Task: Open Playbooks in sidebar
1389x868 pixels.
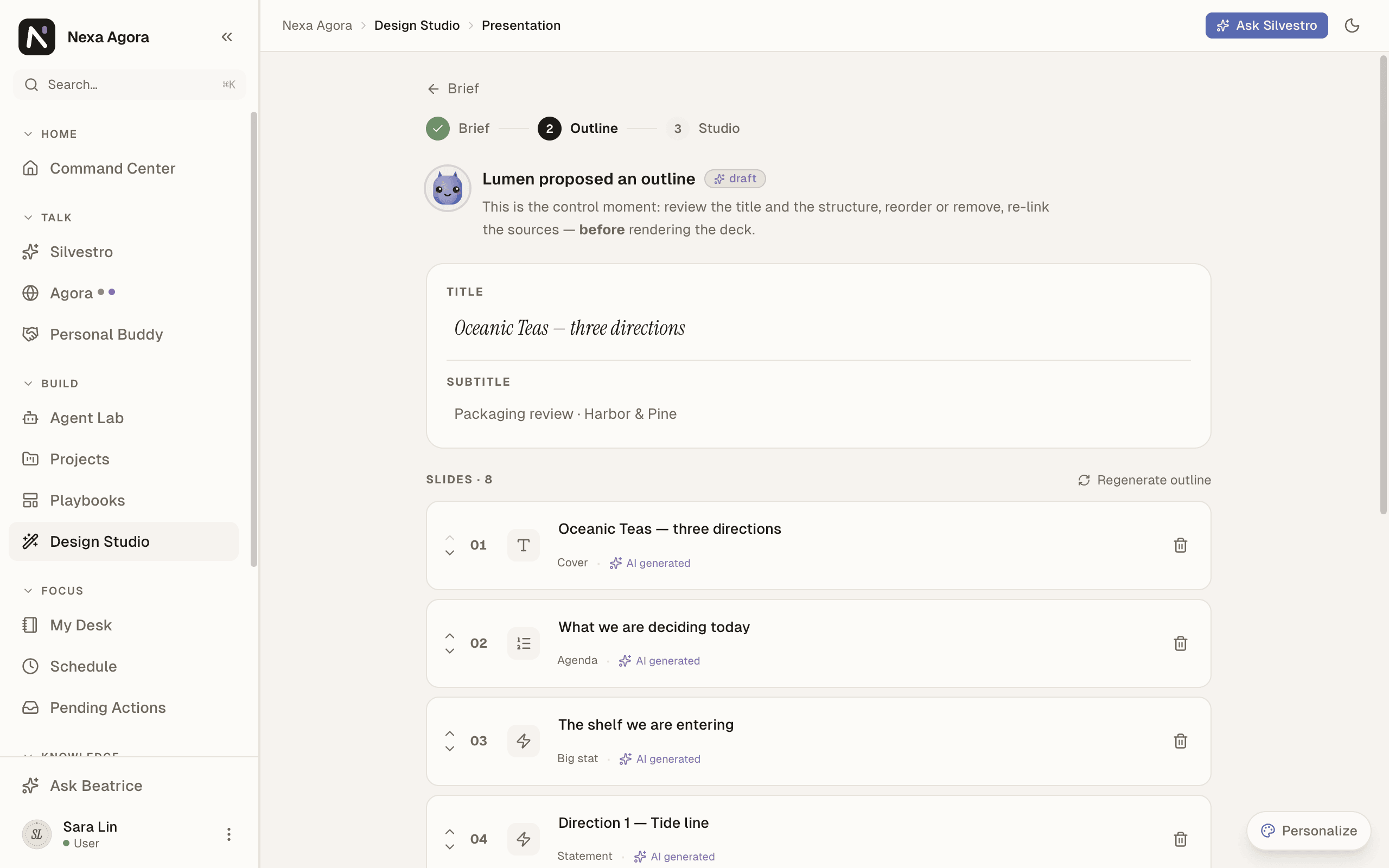Action: pyautogui.click(x=123, y=501)
